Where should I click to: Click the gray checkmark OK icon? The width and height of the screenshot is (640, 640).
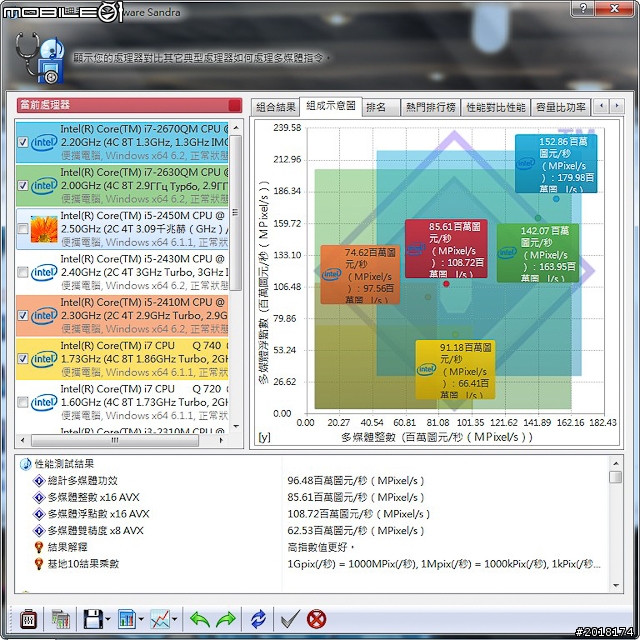click(x=291, y=619)
